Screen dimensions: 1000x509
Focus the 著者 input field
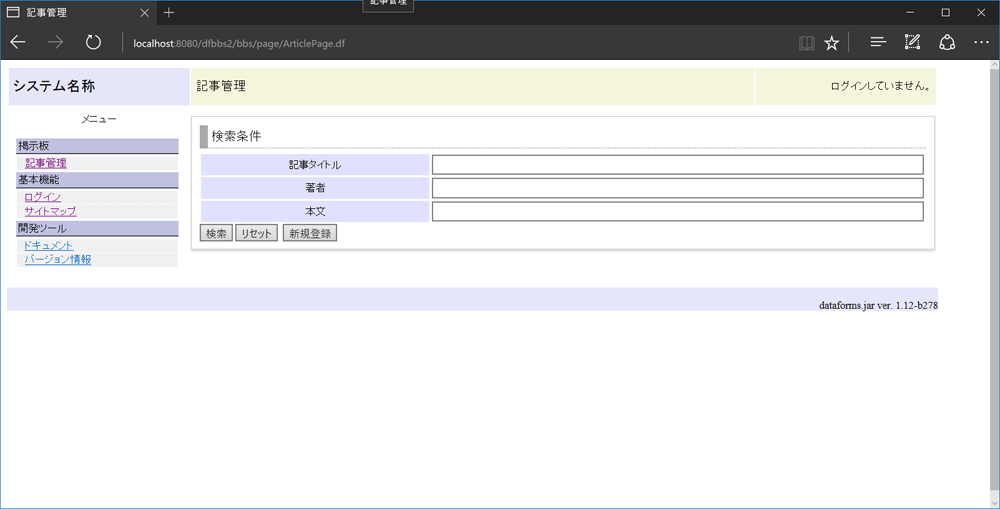click(677, 188)
